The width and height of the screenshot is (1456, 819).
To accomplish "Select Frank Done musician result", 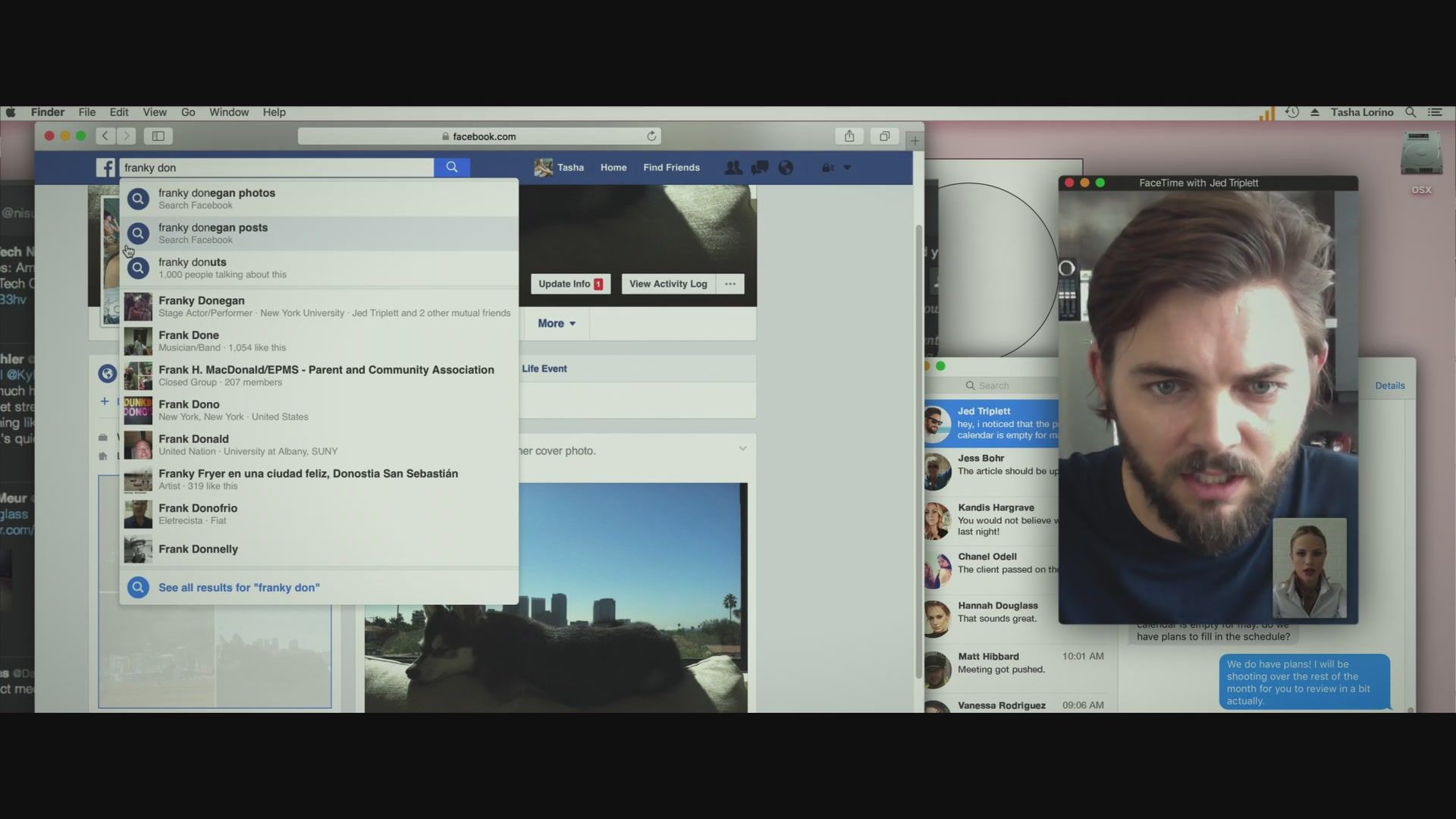I will pos(319,341).
